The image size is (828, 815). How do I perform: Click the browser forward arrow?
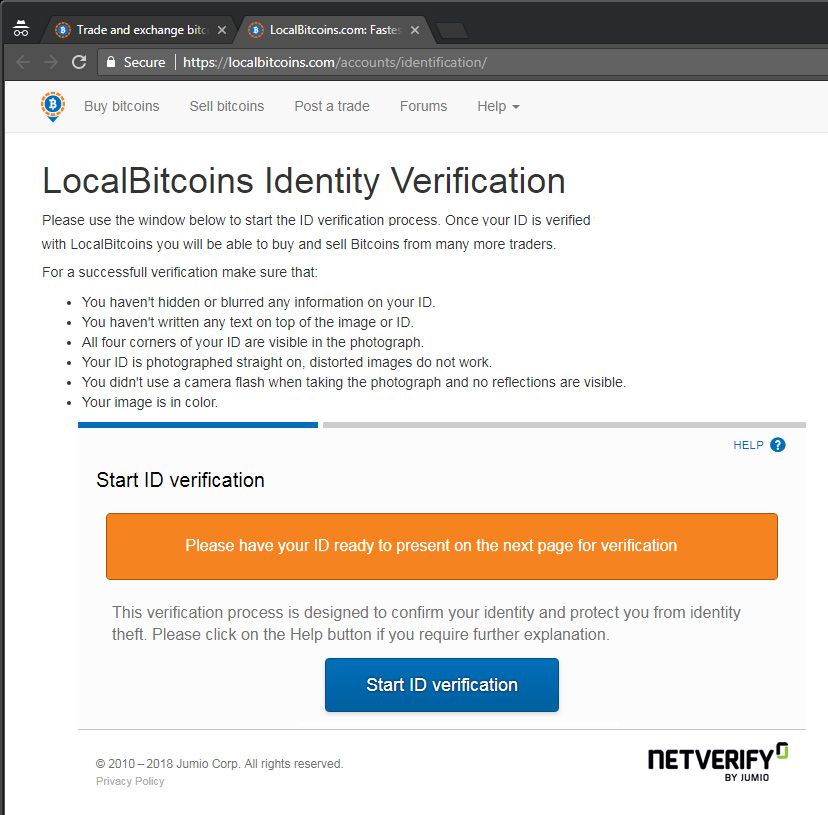coord(51,62)
